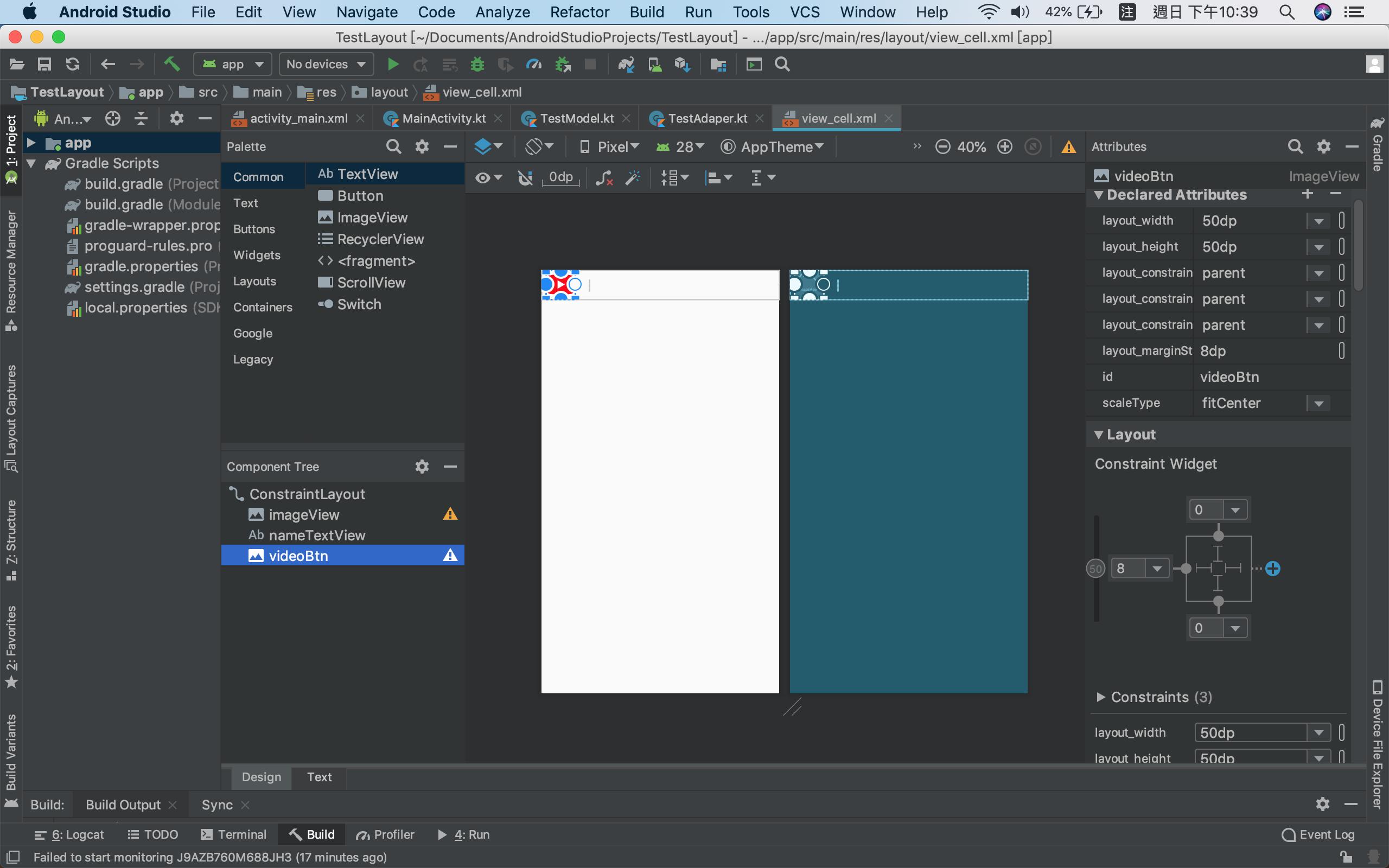Viewport: 1389px width, 868px height.
Task: Open the No devices dropdown
Action: pos(326,65)
